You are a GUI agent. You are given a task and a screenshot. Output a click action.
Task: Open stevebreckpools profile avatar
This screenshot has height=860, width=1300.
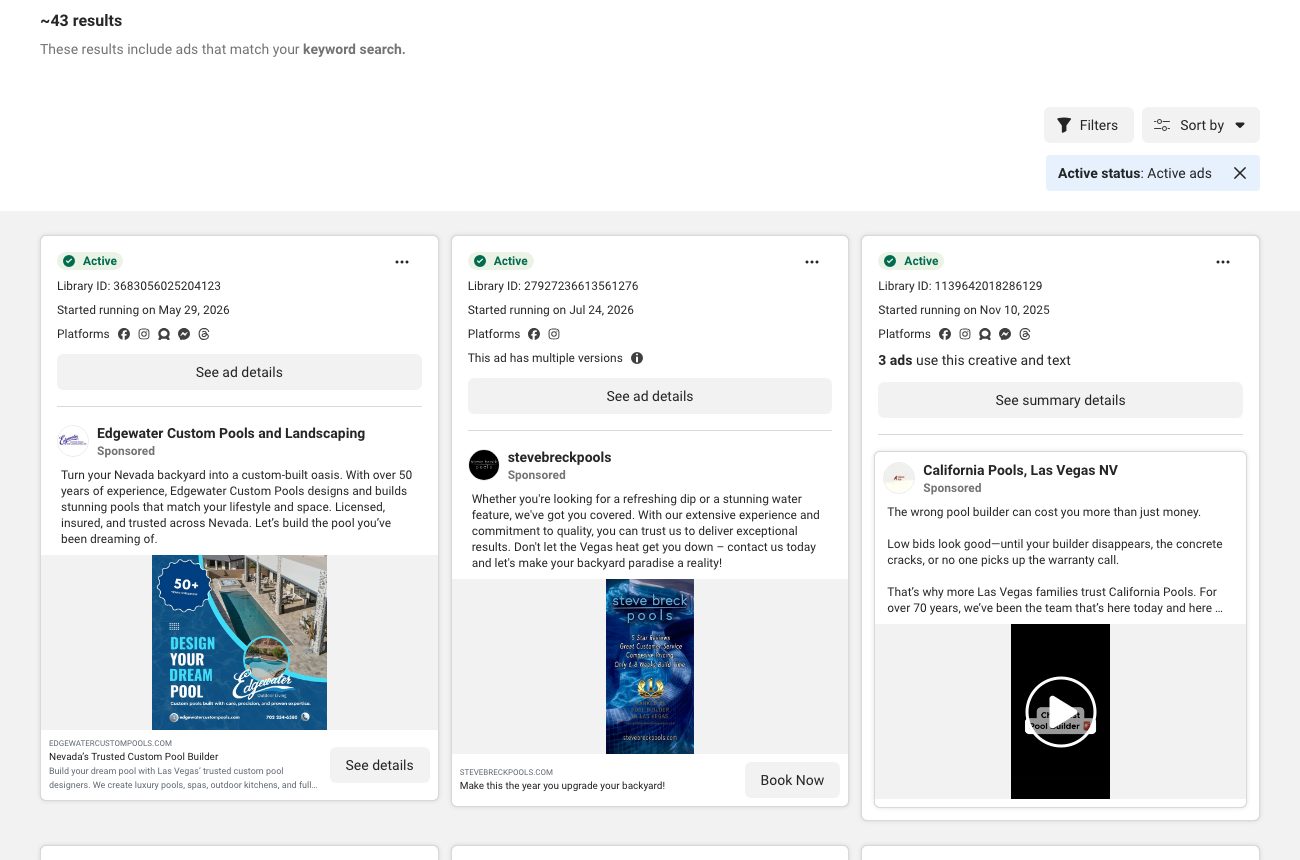[x=484, y=465]
